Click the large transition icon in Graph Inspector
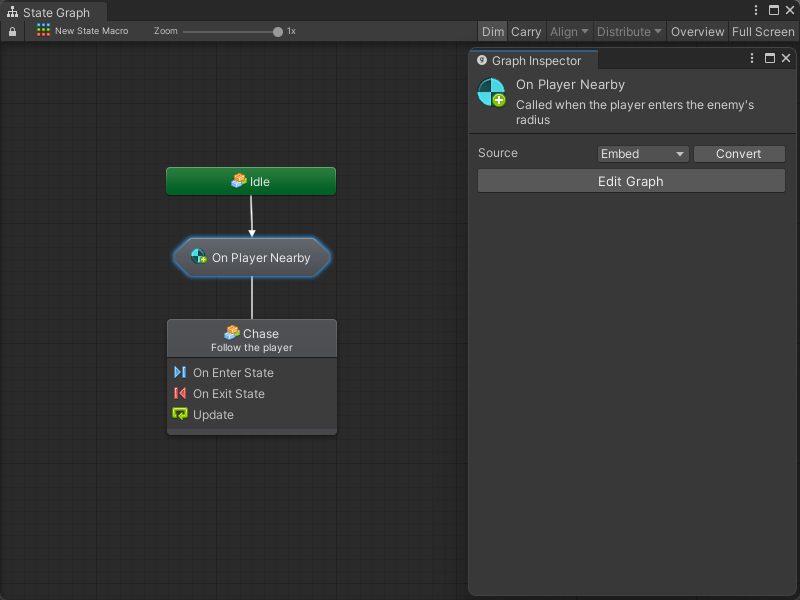800x600 pixels. tap(491, 93)
